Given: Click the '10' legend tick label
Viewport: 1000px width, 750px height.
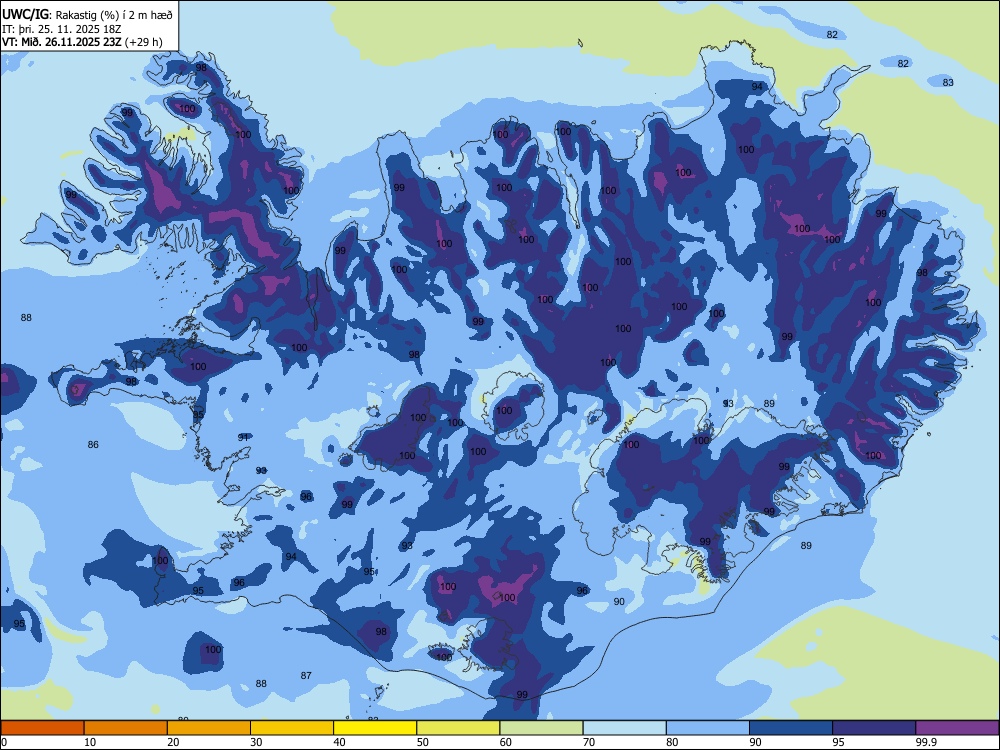Looking at the screenshot, I should (x=90, y=742).
